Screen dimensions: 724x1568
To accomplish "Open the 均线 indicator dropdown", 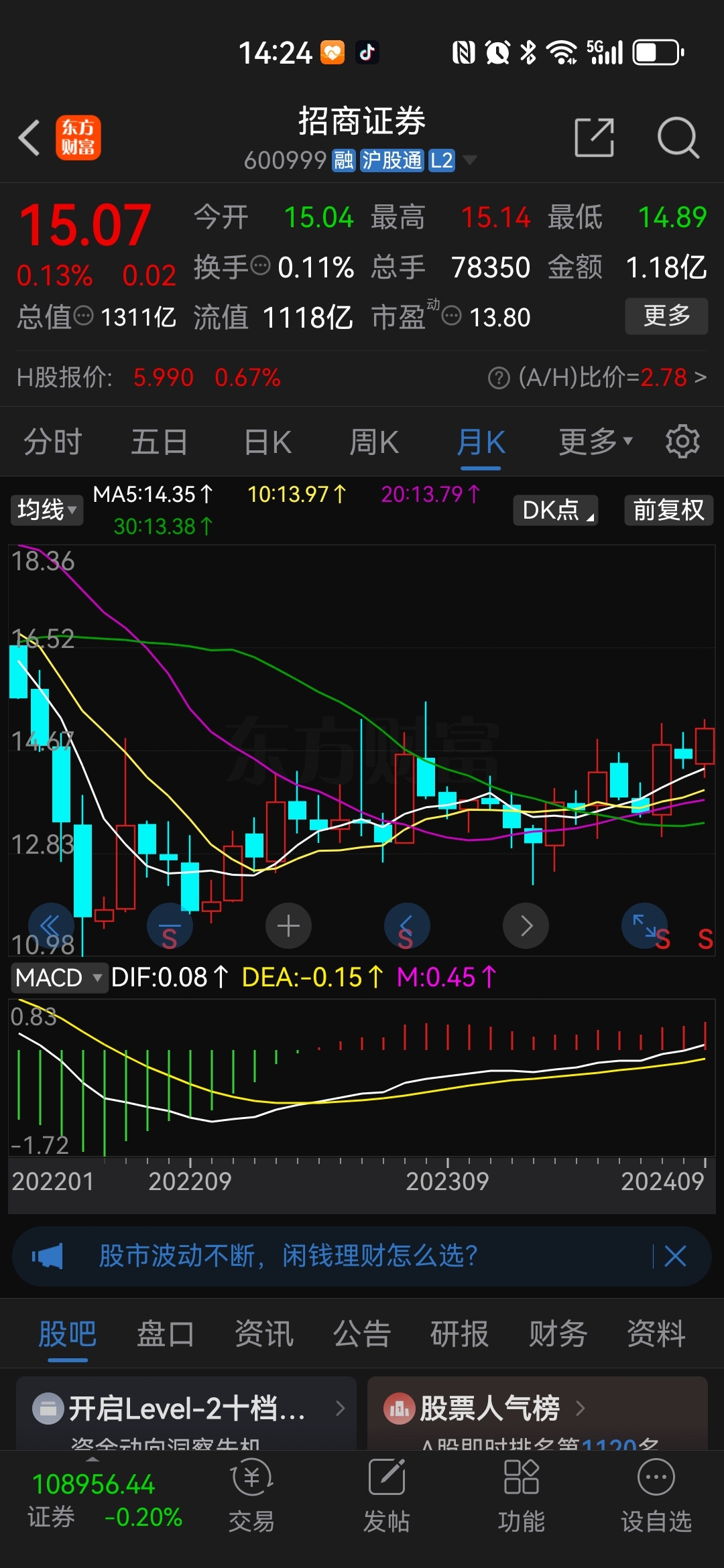I will tap(46, 510).
